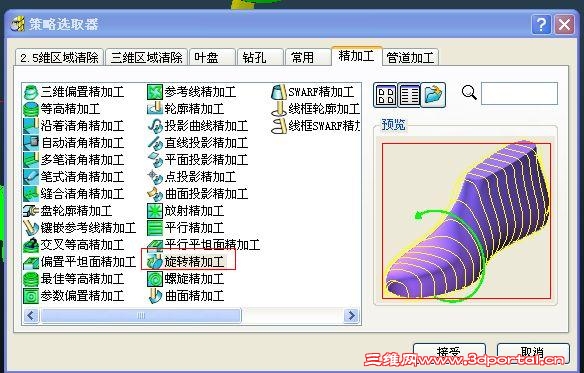The height and width of the screenshot is (373, 584).
Task: Click the 取消 cancel button
Action: 533,353
